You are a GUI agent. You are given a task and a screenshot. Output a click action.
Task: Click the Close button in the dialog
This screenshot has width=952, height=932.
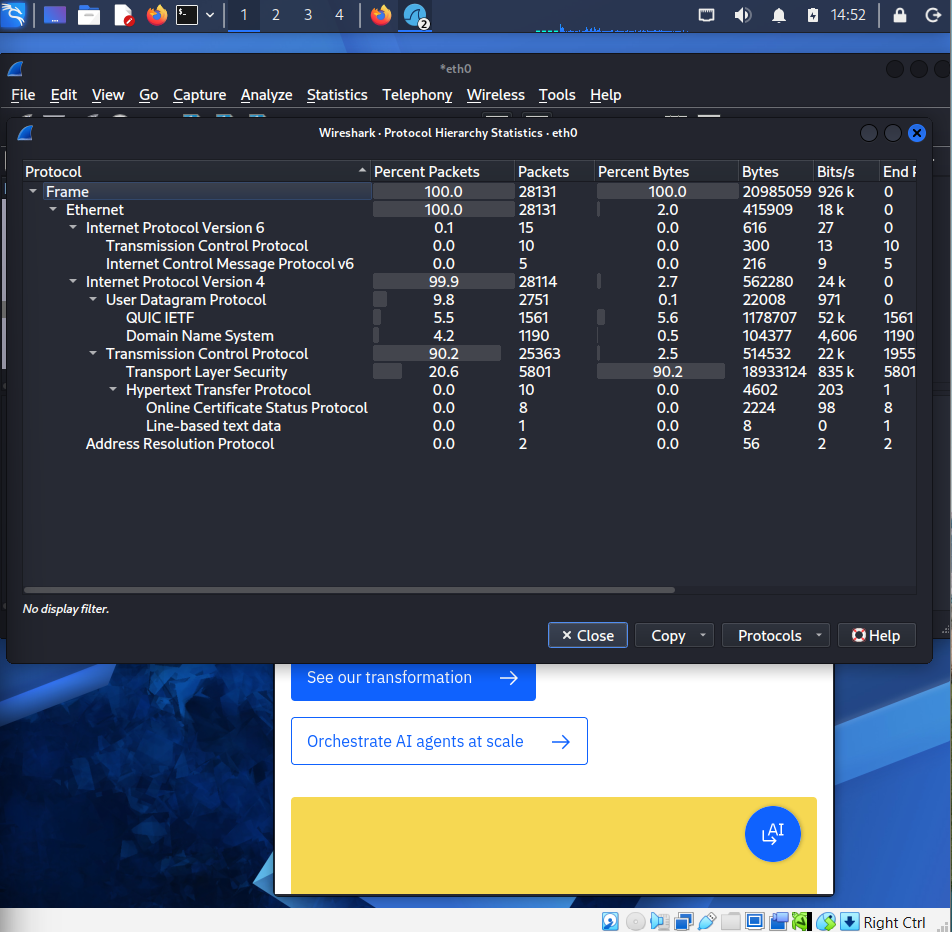click(x=587, y=635)
